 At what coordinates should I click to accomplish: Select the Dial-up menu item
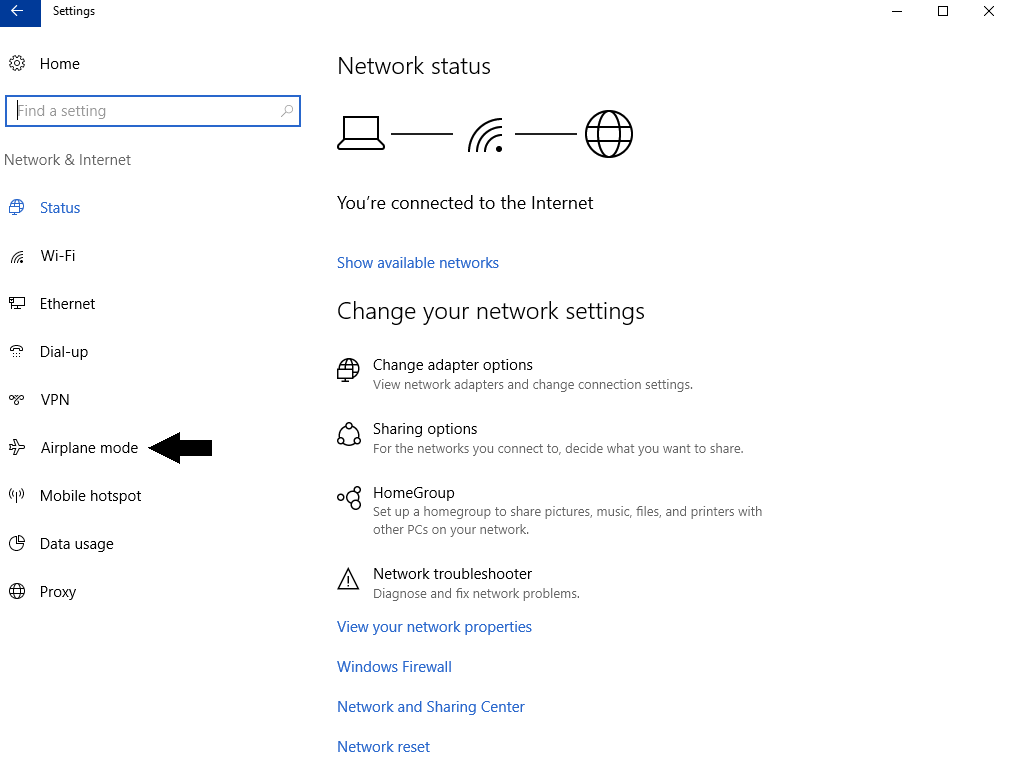64,352
